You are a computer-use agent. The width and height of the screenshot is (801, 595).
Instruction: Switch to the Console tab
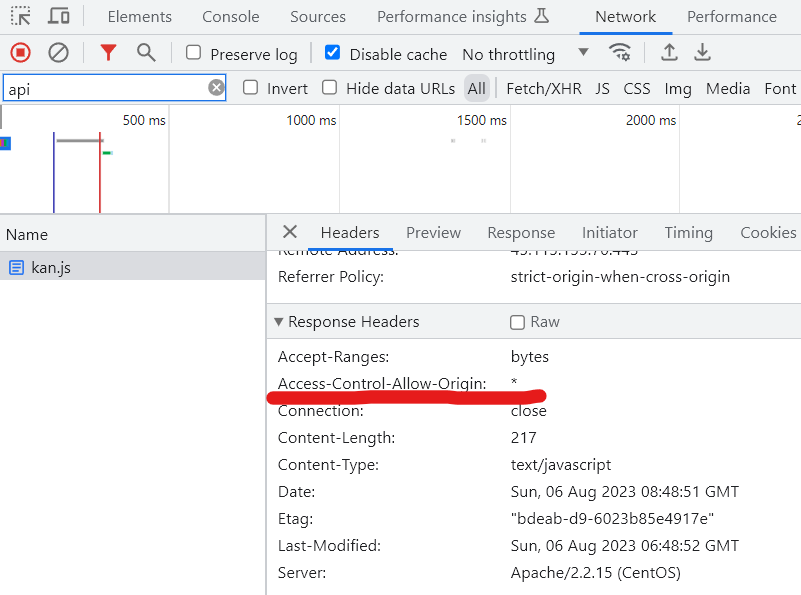click(x=231, y=17)
